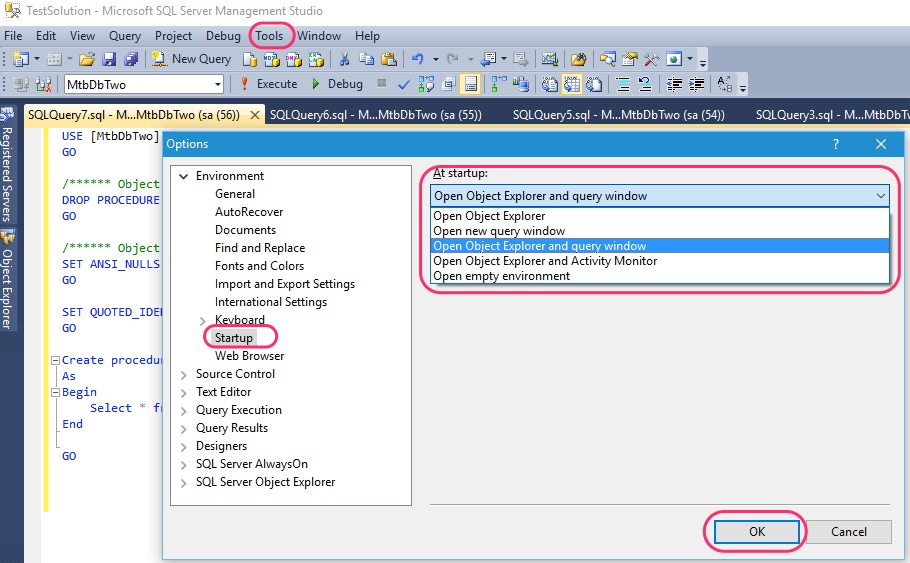
Task: Click the Decrease Indent icon
Action: (x=674, y=85)
